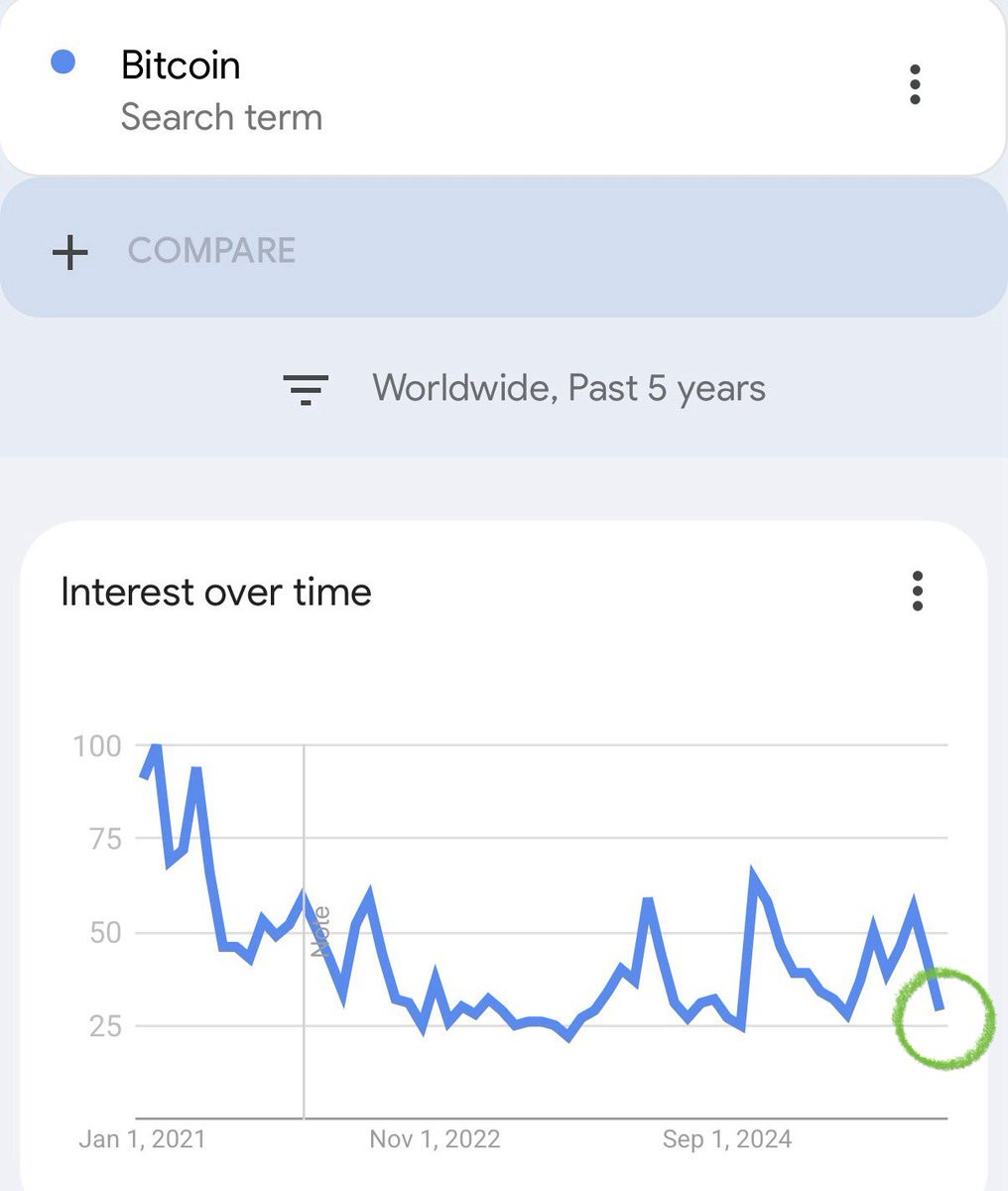Click the Interest over time heading
Image resolution: width=1008 pixels, height=1191 pixels.
coord(216,593)
